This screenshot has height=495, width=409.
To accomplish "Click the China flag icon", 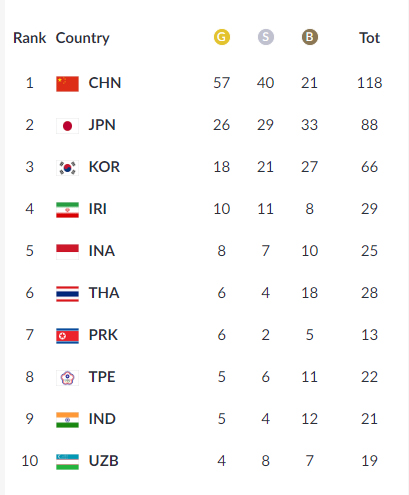I will (x=67, y=84).
